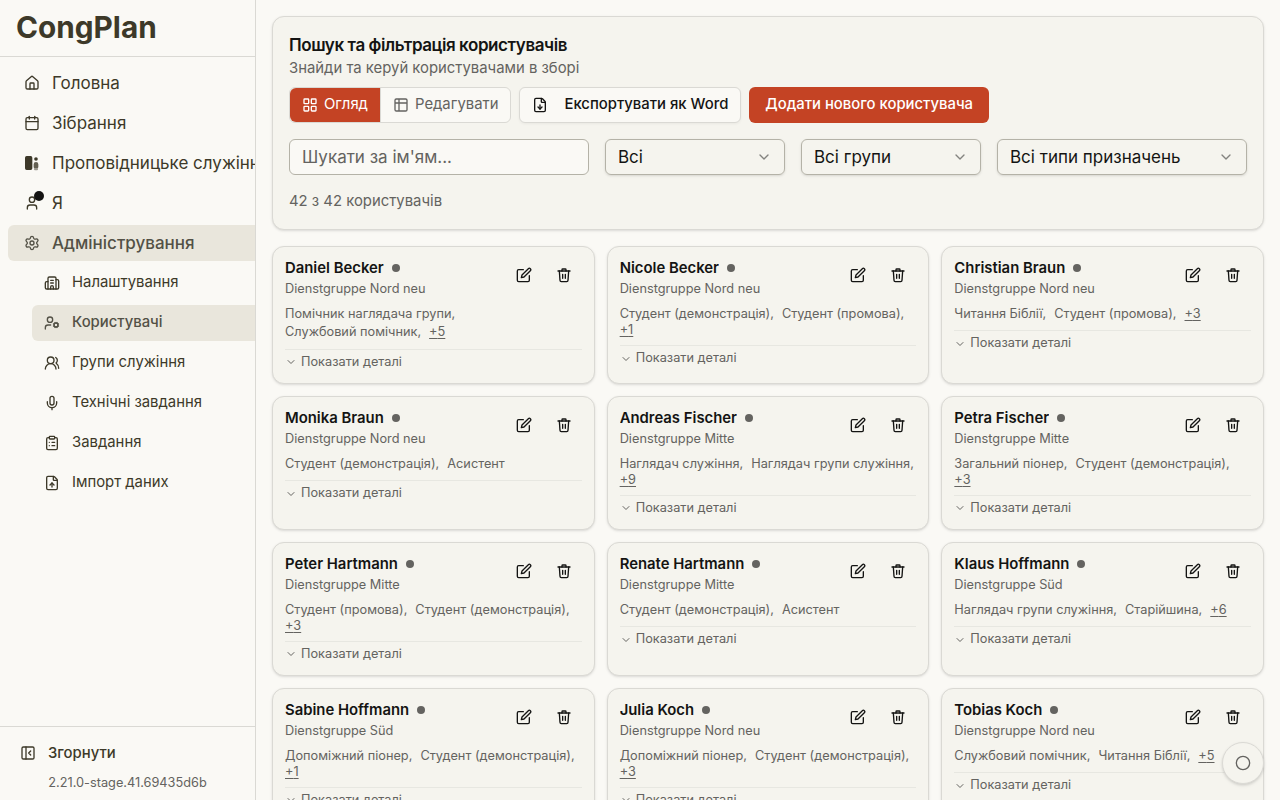Viewport: 1280px width, 800px height.
Task: Expand Показати деталі for Peter Hartmann
Action: pos(344,653)
